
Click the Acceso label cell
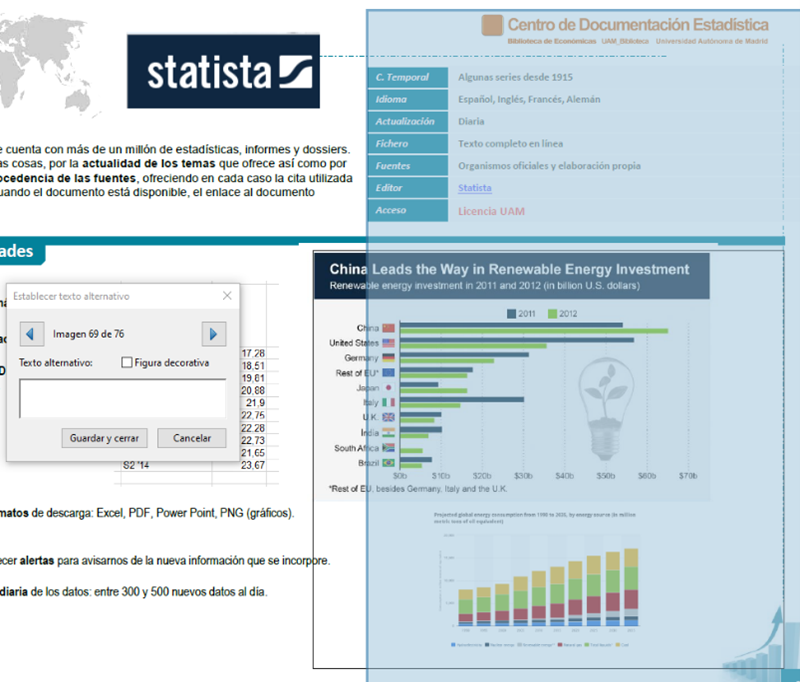(x=408, y=210)
